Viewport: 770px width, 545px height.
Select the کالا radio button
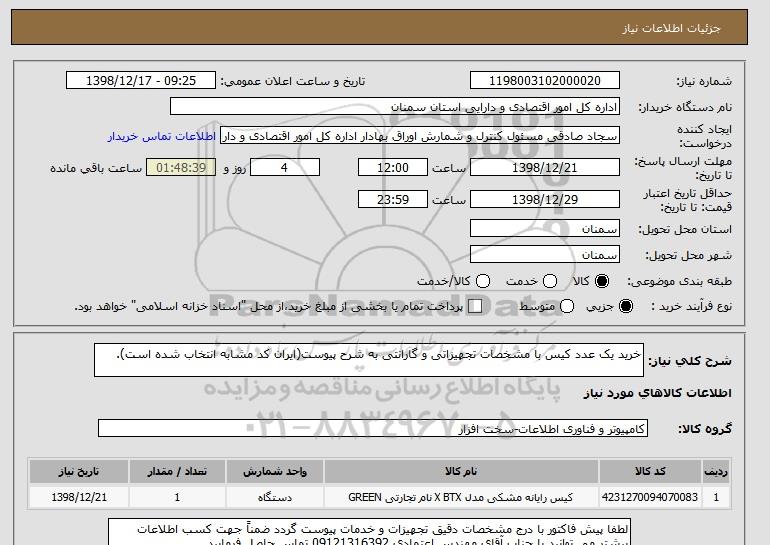[x=602, y=281]
